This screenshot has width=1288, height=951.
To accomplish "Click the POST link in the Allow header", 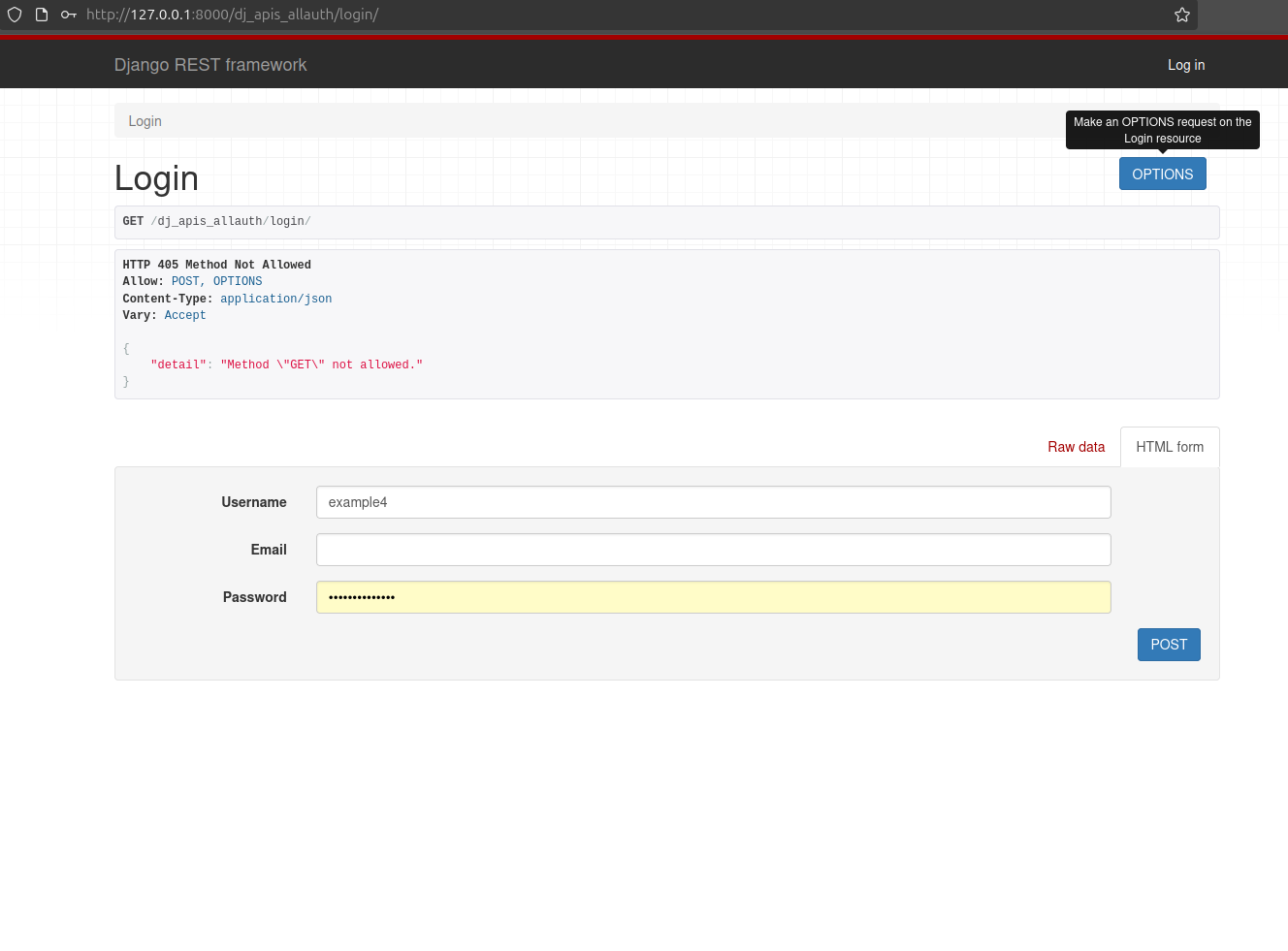I will point(185,281).
